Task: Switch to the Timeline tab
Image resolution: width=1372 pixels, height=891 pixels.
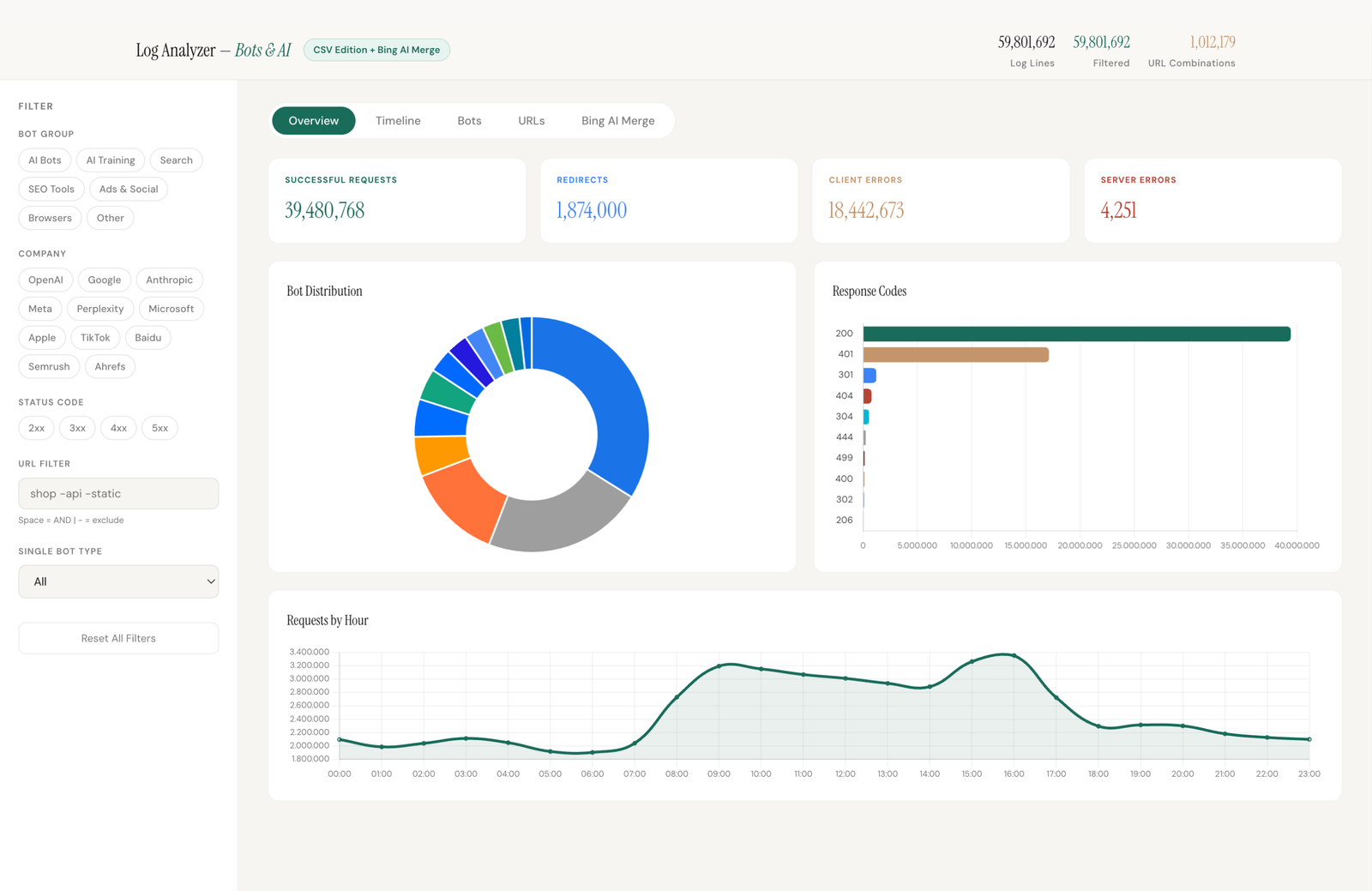Action: pyautogui.click(x=397, y=120)
